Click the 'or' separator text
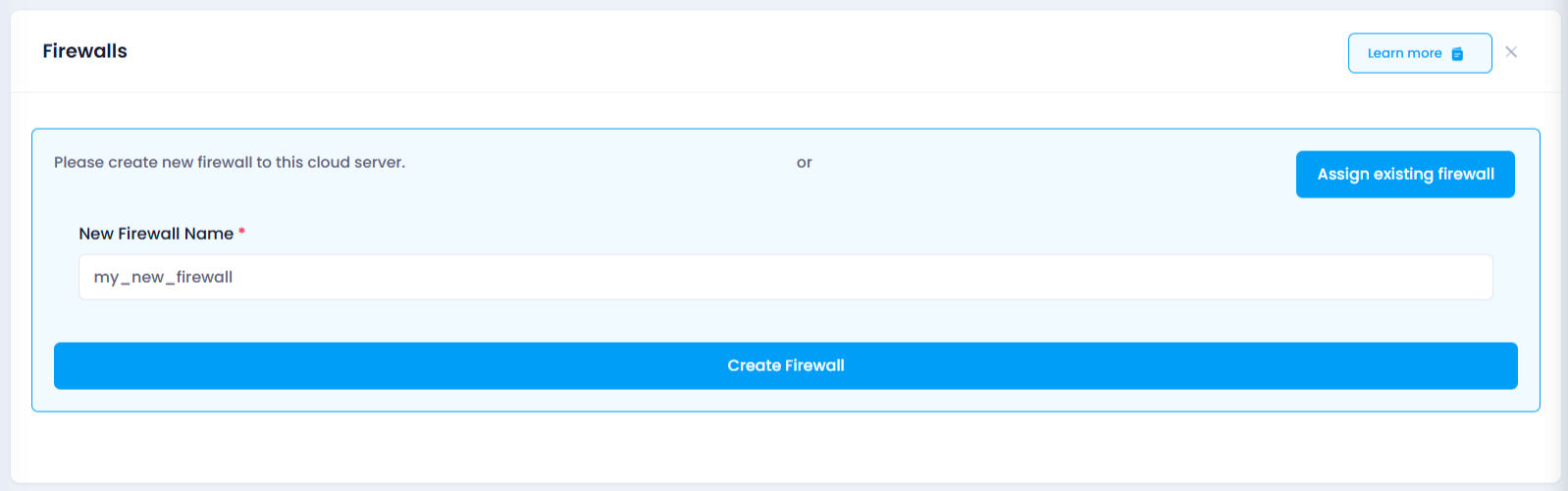Viewport: 1568px width, 491px height. point(805,163)
